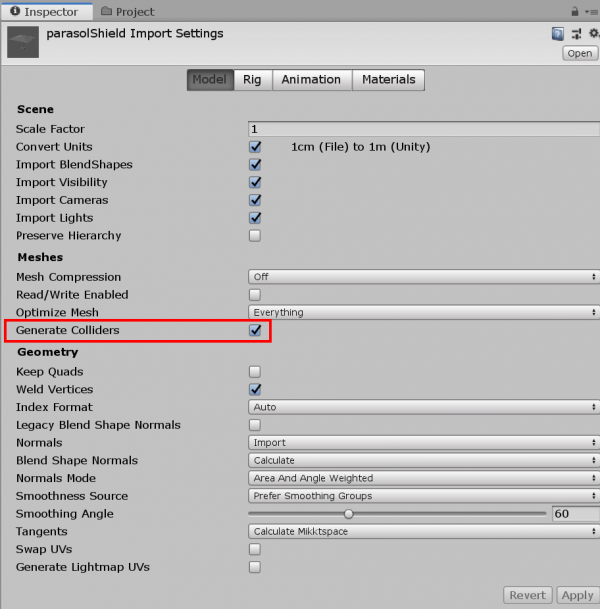Click the presets sliders icon
The height and width of the screenshot is (609, 600).
coord(574,34)
